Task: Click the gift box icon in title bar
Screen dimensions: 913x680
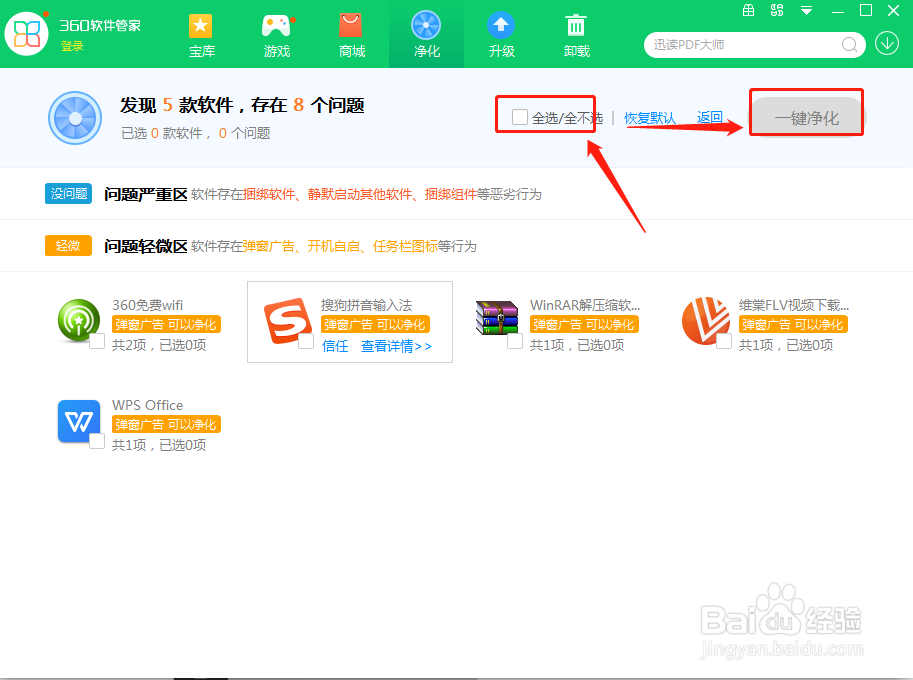Action: 749,10
